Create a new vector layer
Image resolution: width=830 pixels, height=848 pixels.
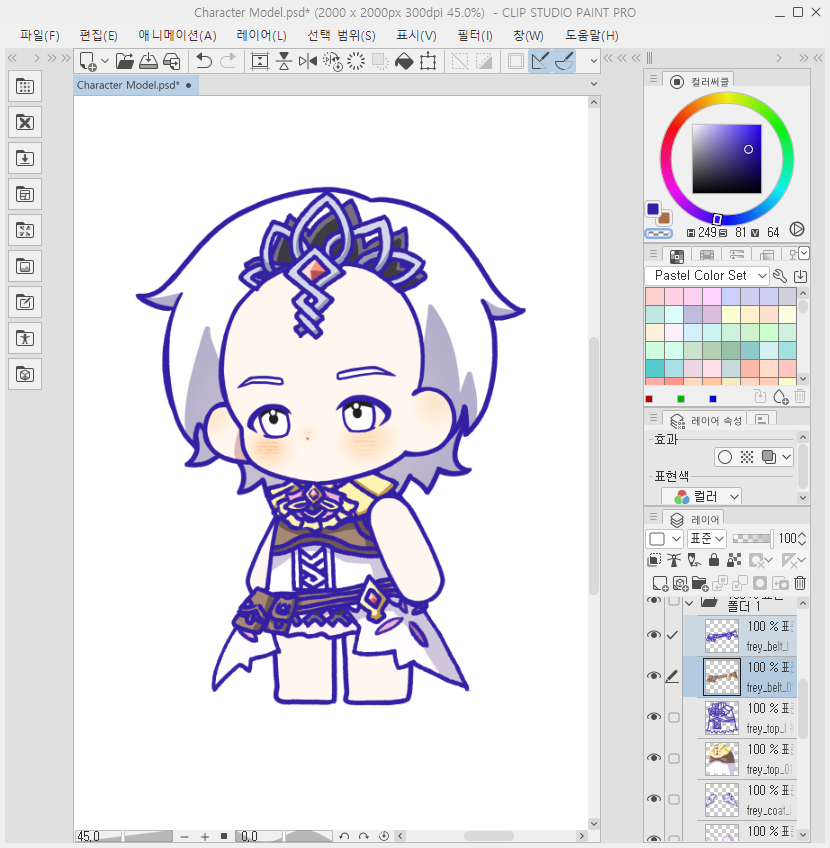680,583
